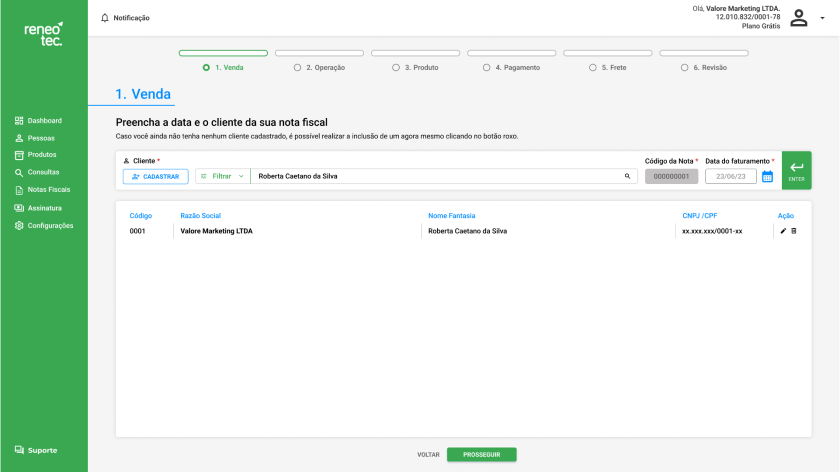Image resolution: width=840 pixels, height=472 pixels.
Task: Open the calendar date picker icon
Action: 768,176
